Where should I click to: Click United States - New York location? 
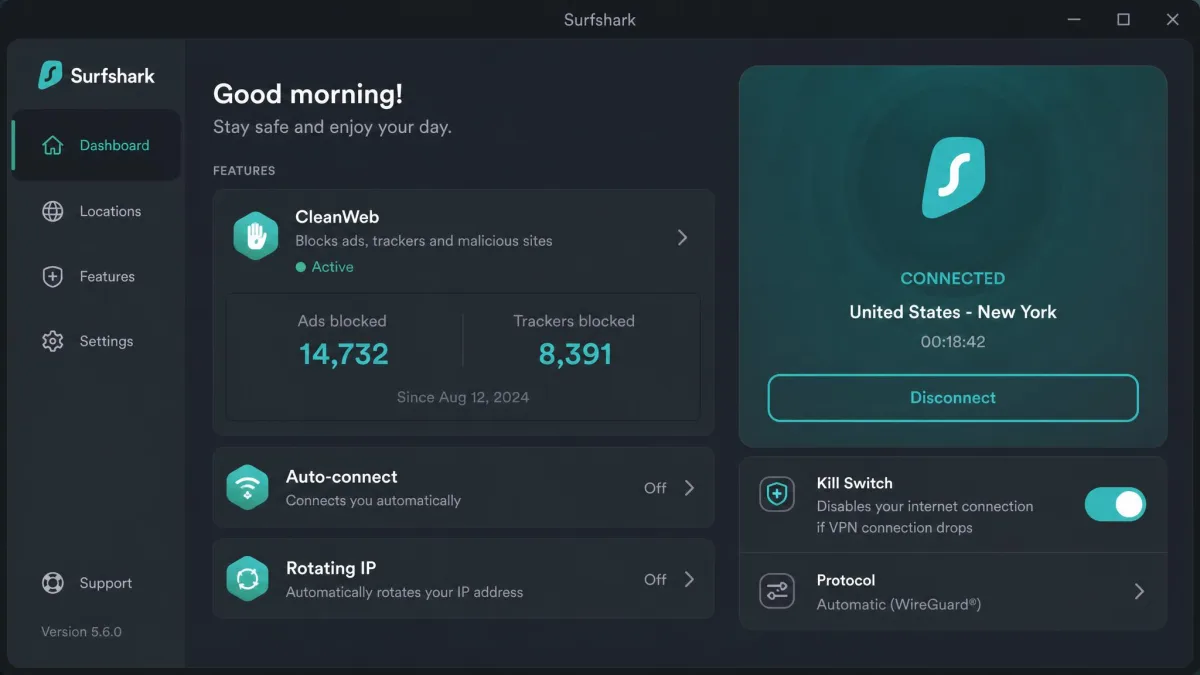pyautogui.click(x=953, y=312)
